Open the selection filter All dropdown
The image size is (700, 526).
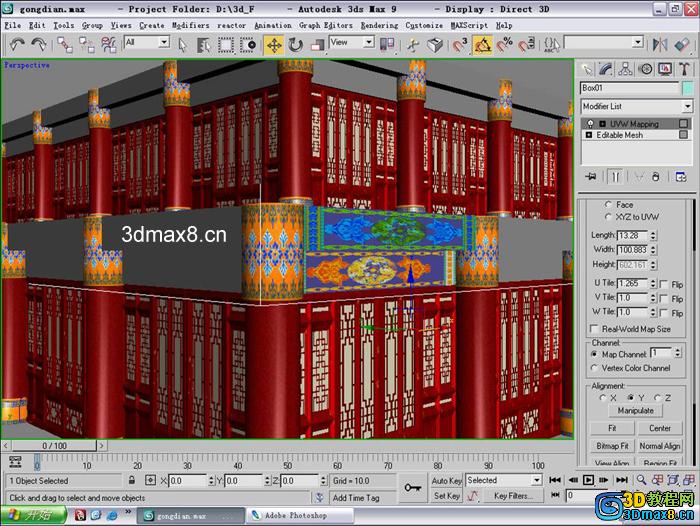[164, 42]
